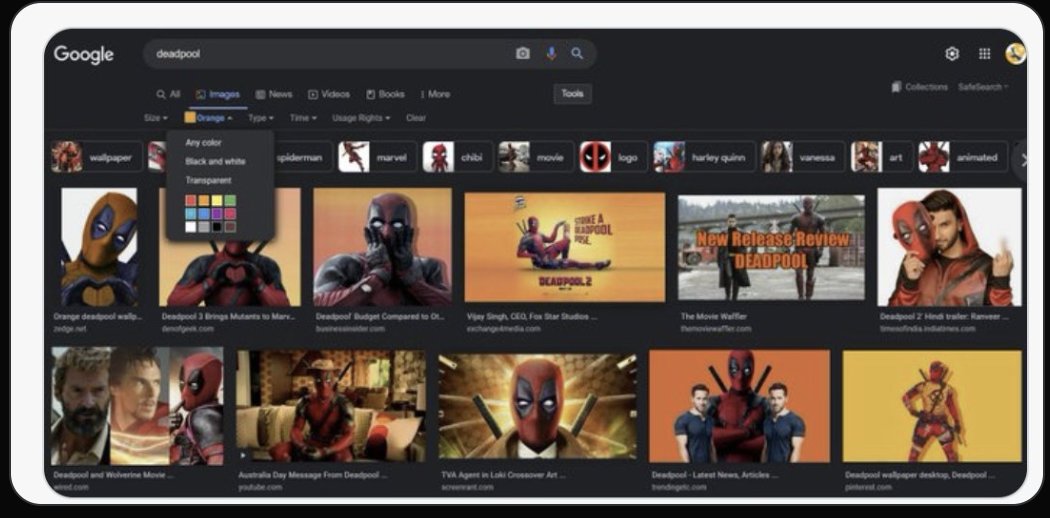Image resolution: width=1050 pixels, height=518 pixels.
Task: Select the art suggestion chip
Action: pos(881,157)
